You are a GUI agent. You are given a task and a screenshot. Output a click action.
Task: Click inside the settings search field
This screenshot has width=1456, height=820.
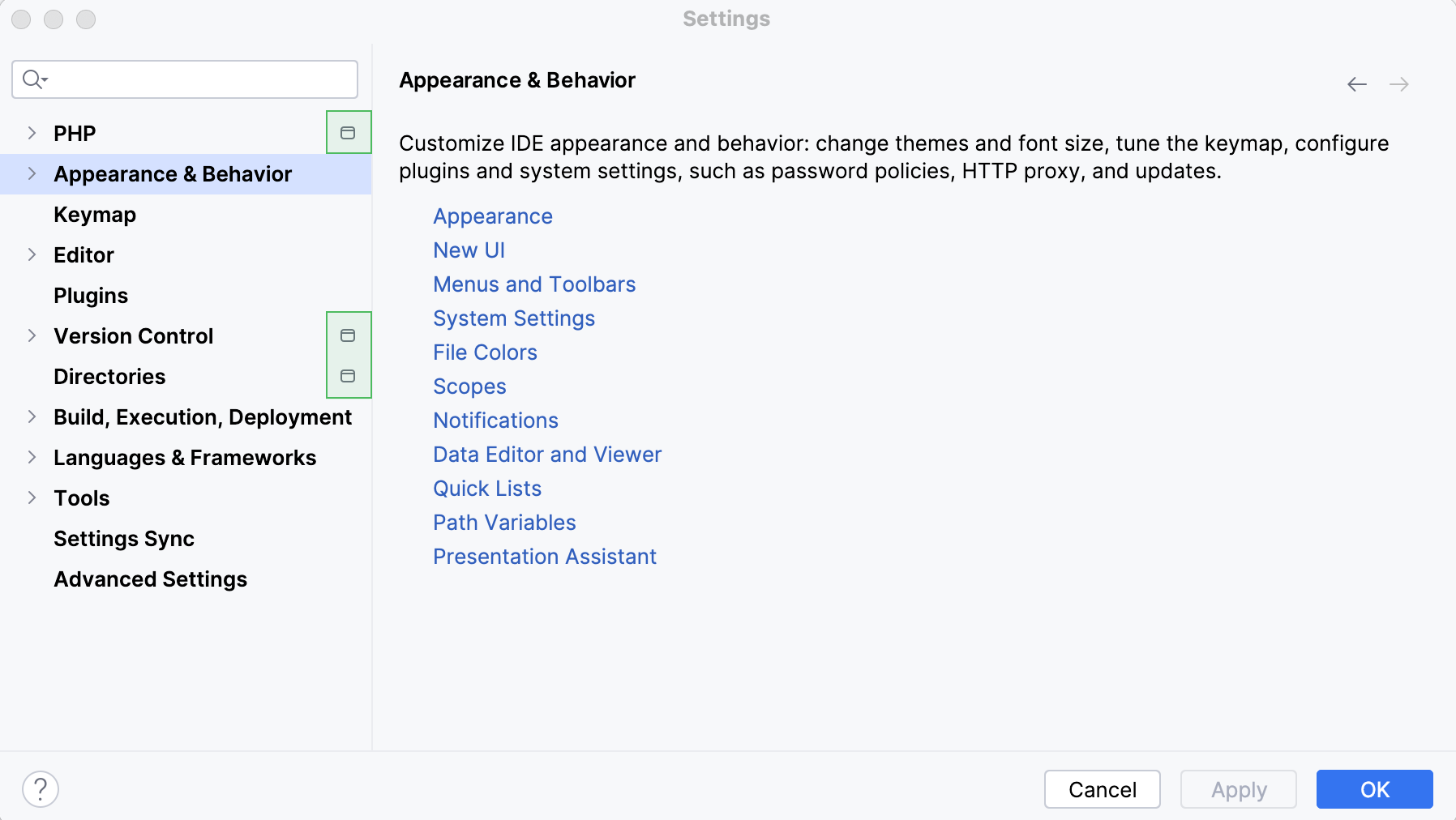click(184, 79)
